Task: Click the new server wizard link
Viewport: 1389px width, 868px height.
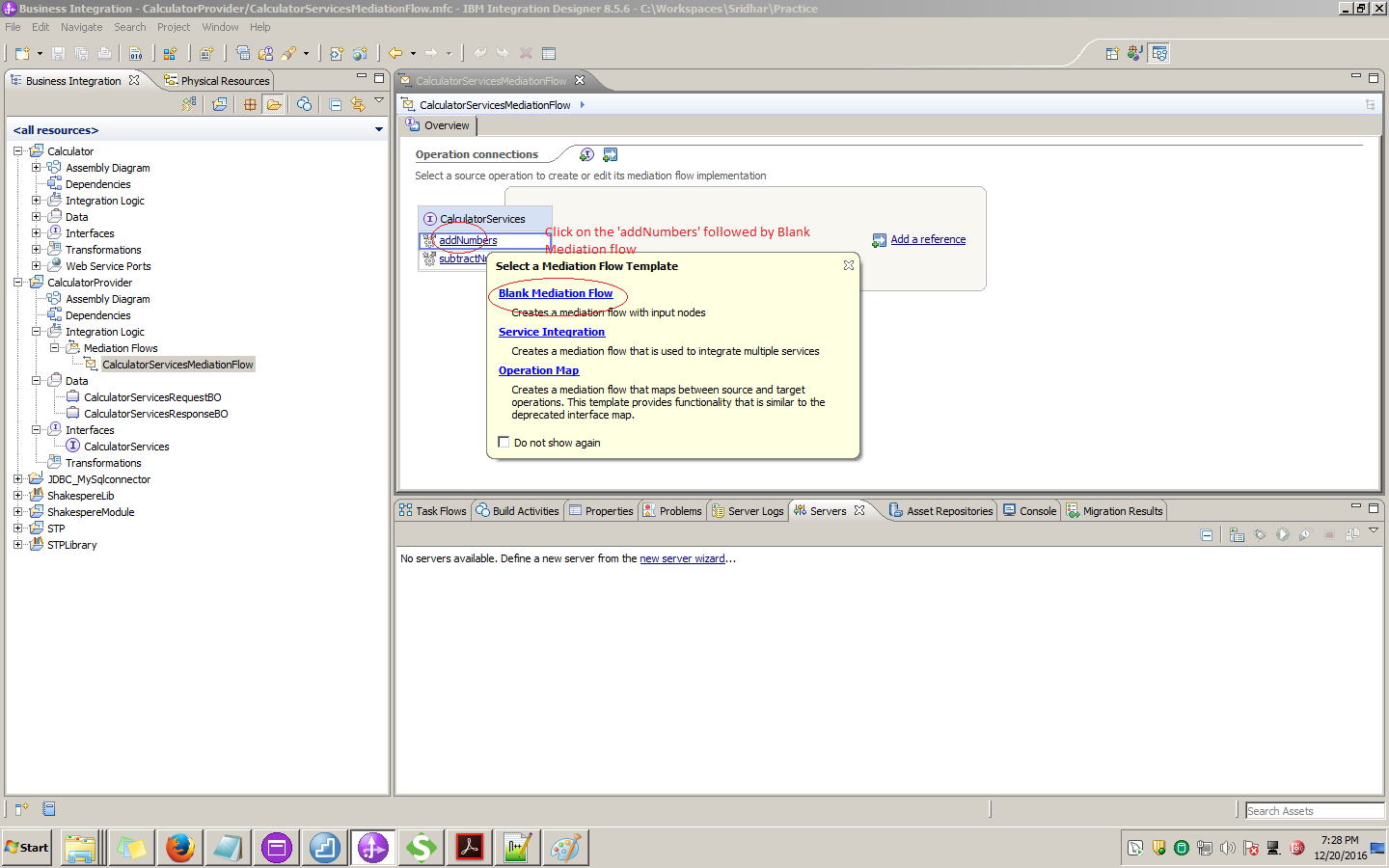Action: pyautogui.click(x=682, y=558)
